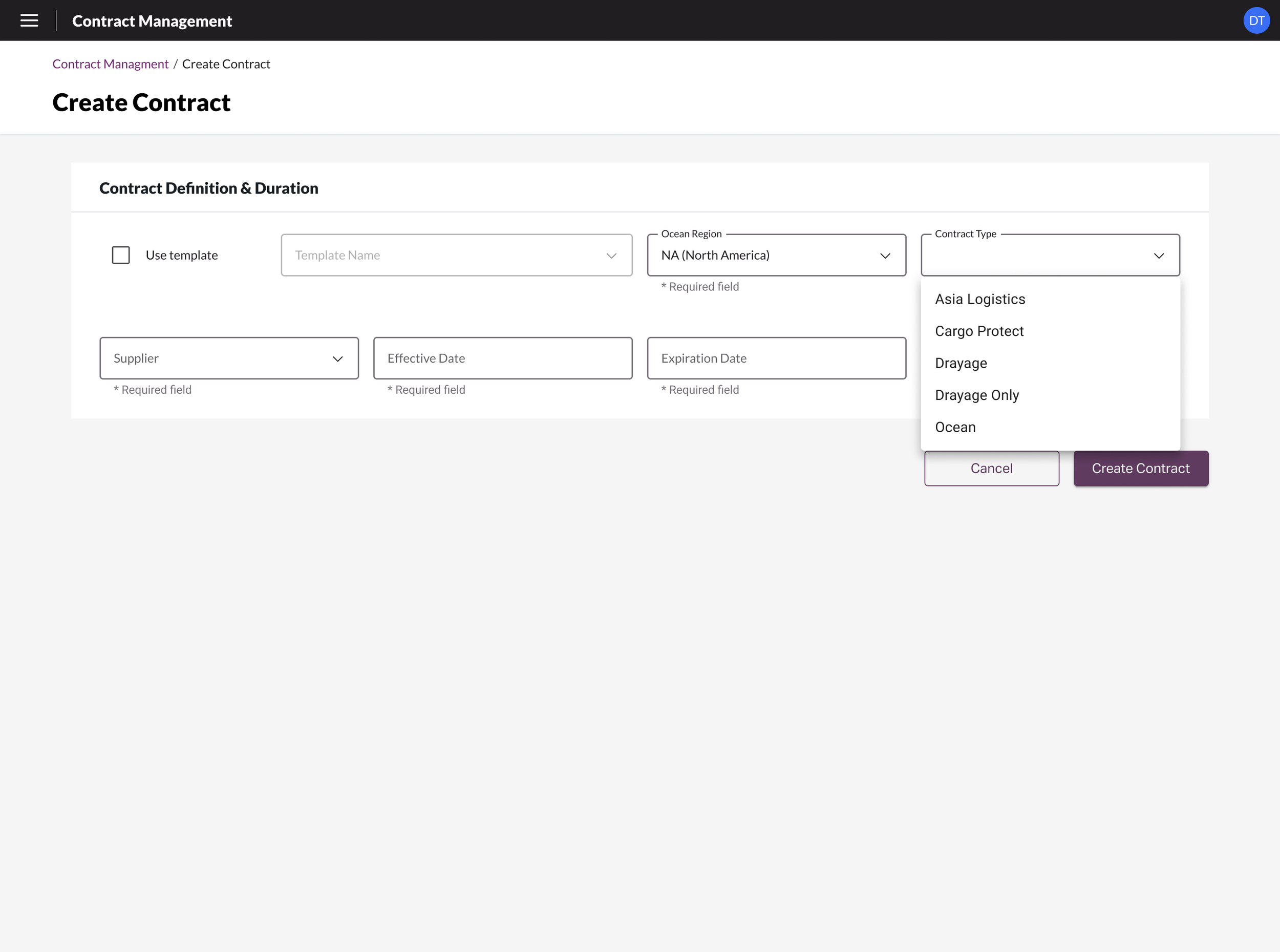Select Drayage Only contract type

pyautogui.click(x=977, y=395)
